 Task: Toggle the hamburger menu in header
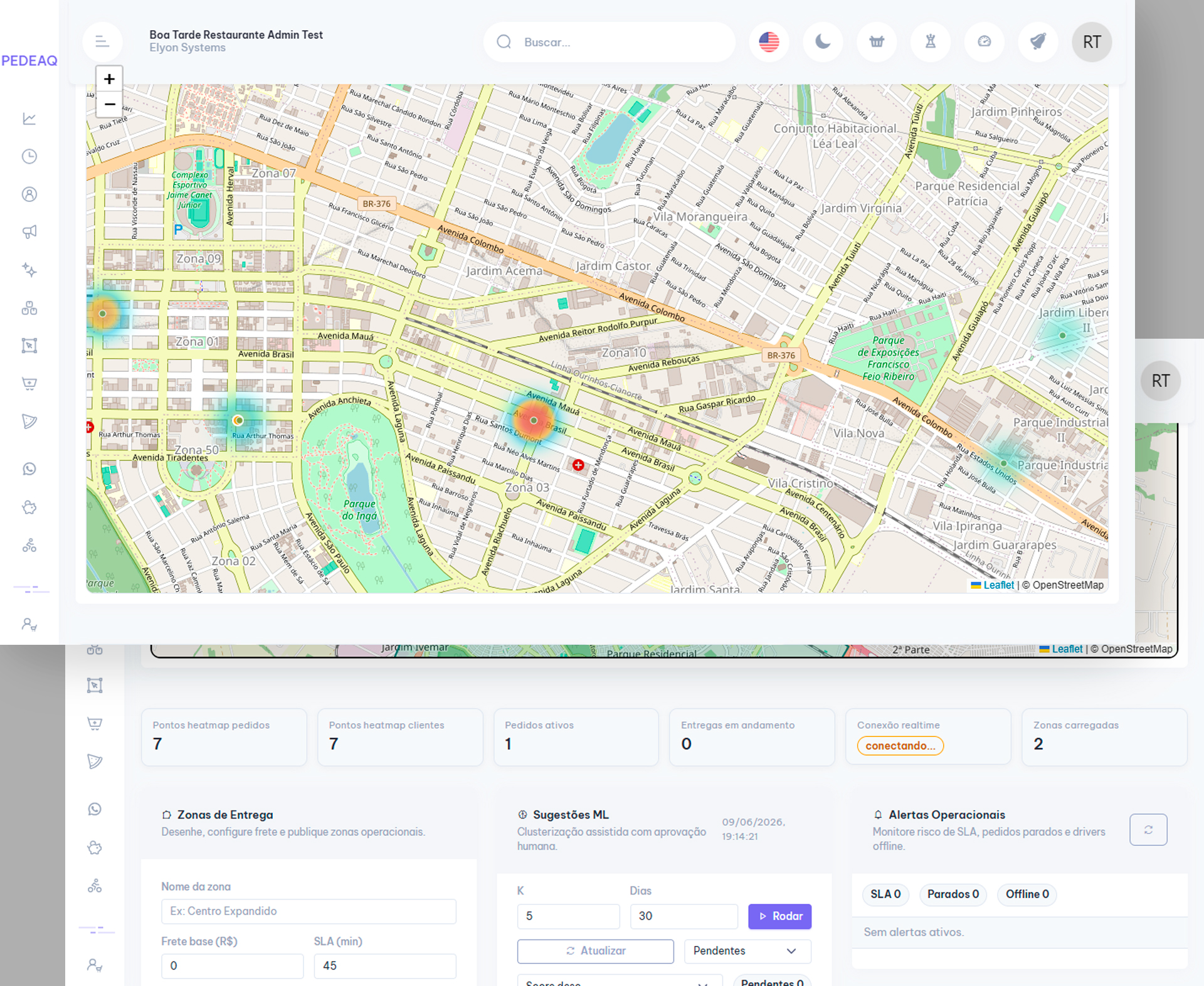(x=102, y=42)
